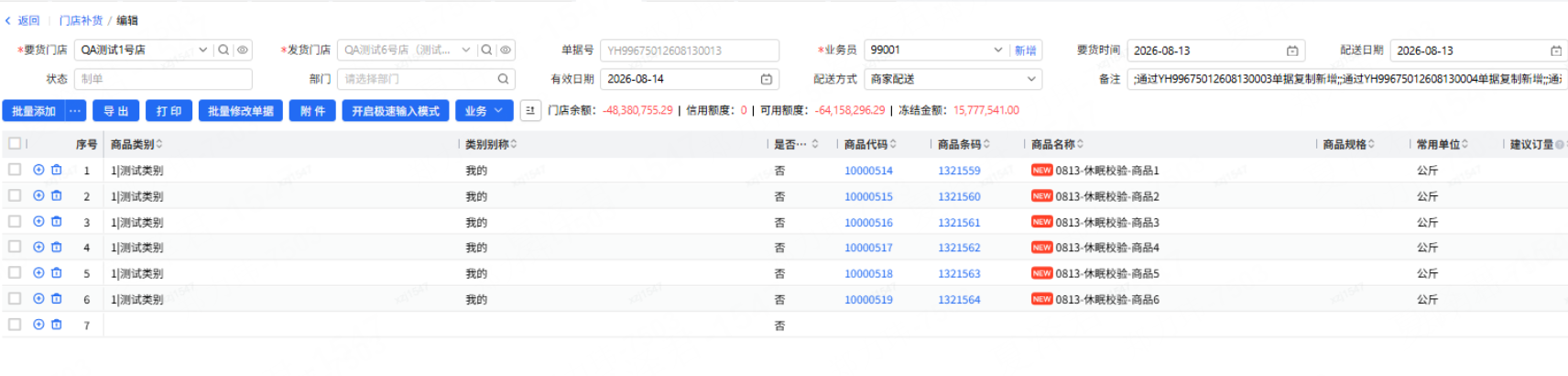Click the 单据号 field

tap(690, 50)
